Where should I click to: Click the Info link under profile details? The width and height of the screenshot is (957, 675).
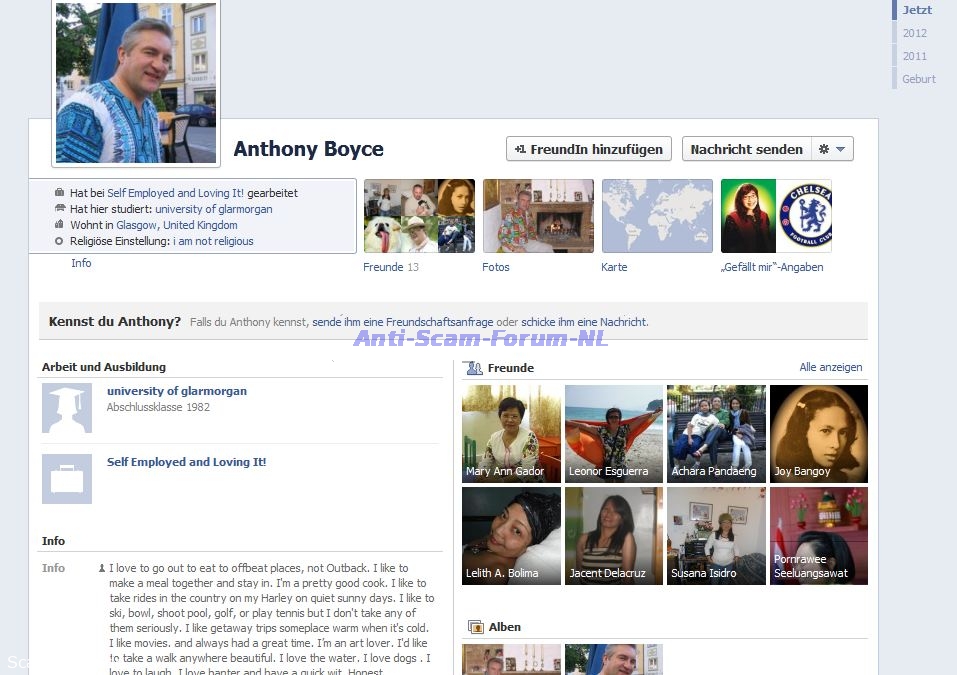(81, 263)
